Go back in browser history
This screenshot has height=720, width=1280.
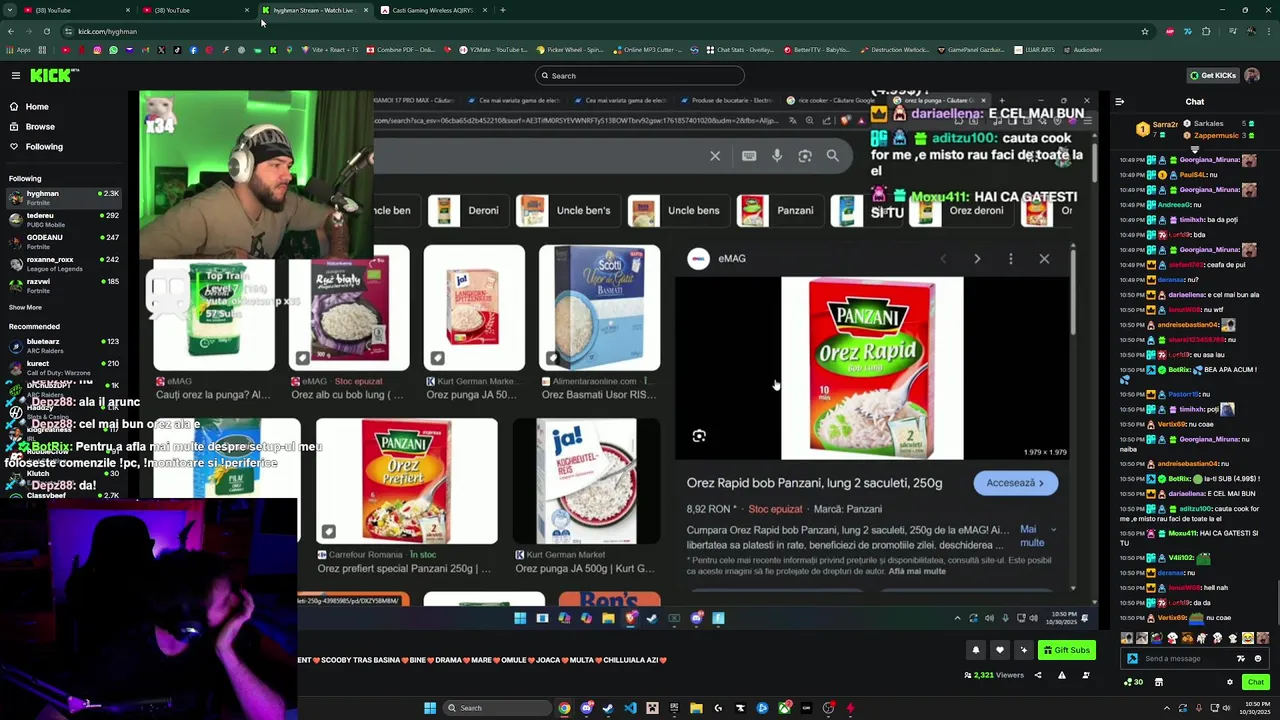point(10,31)
